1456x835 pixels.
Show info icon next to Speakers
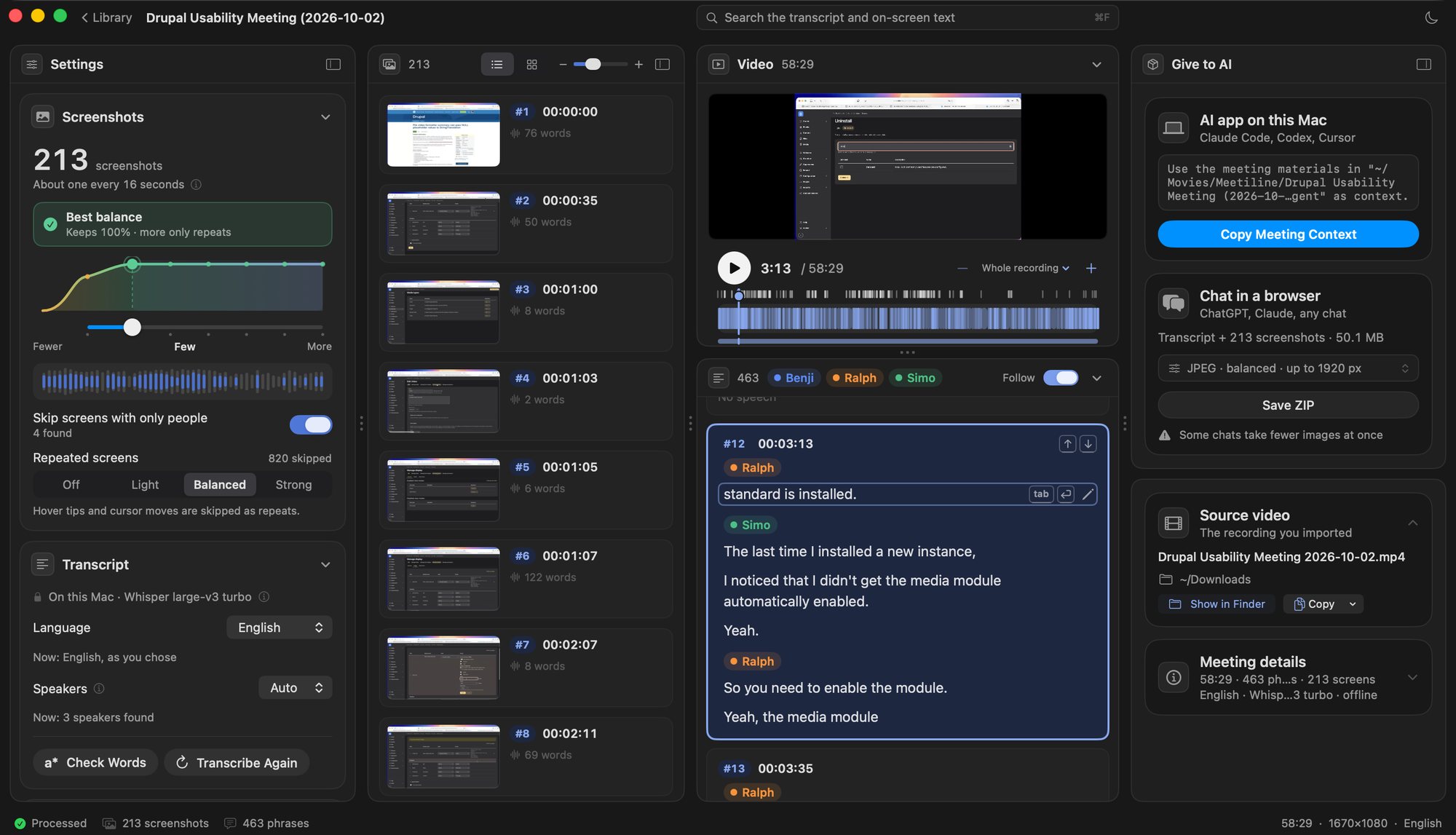[x=99, y=688]
